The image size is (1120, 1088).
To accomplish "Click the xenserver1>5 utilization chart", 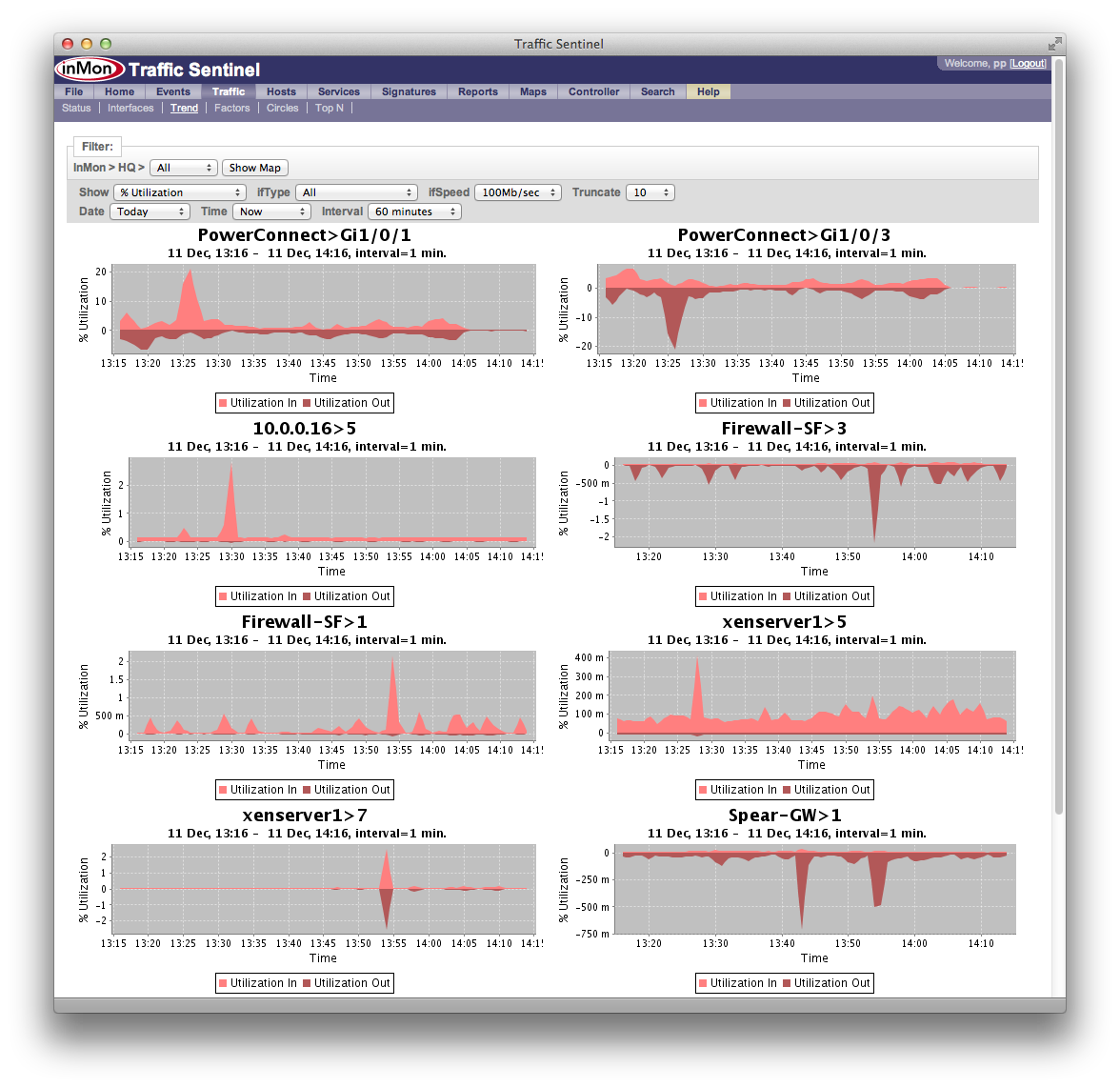I will 812,695.
